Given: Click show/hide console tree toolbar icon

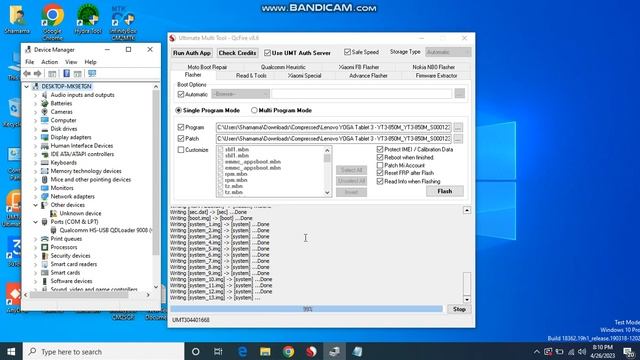Looking at the screenshot, I should [x=52, y=73].
